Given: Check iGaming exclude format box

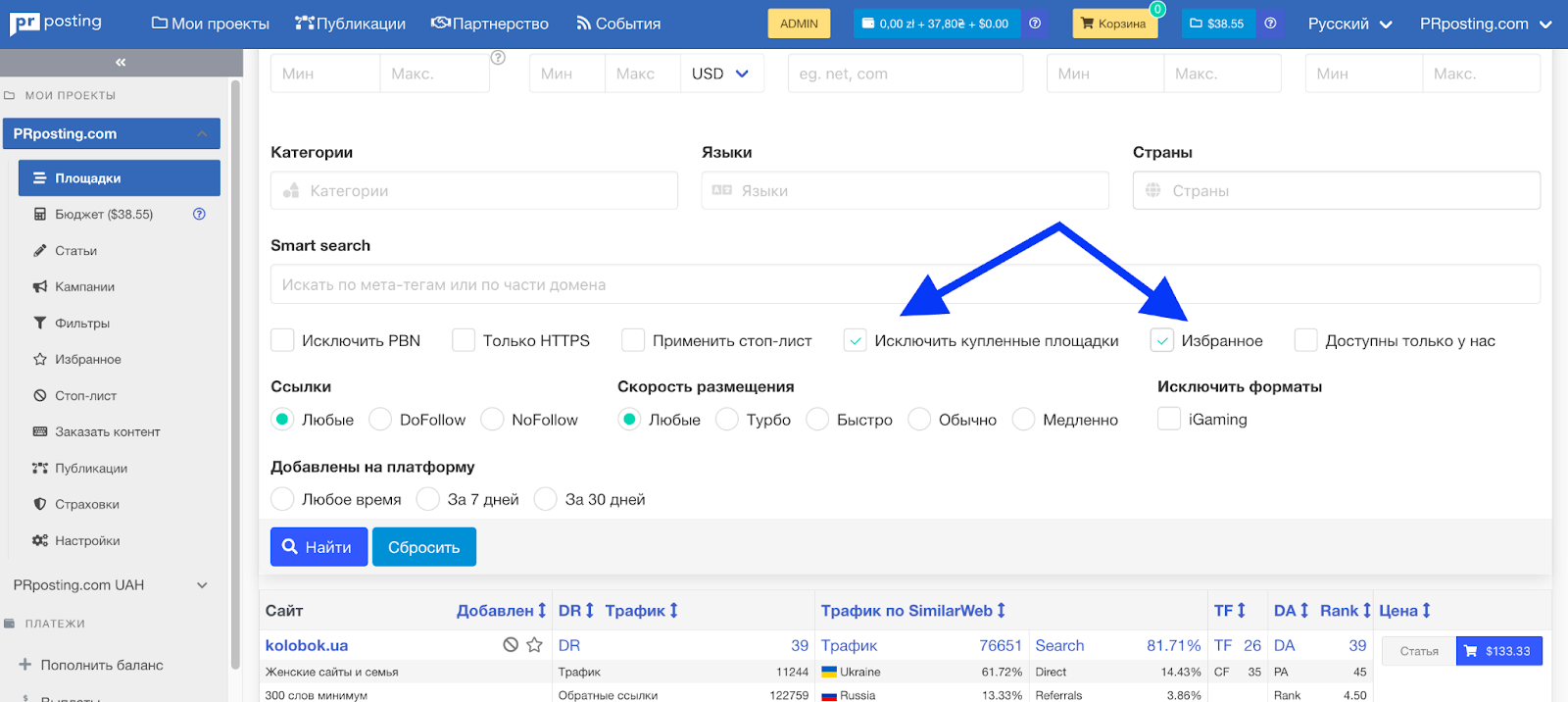Looking at the screenshot, I should pyautogui.click(x=1169, y=419).
